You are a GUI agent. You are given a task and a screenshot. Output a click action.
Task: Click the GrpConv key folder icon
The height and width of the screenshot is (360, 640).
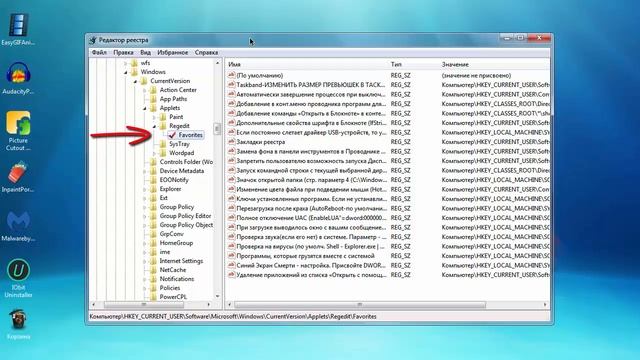tap(153, 234)
